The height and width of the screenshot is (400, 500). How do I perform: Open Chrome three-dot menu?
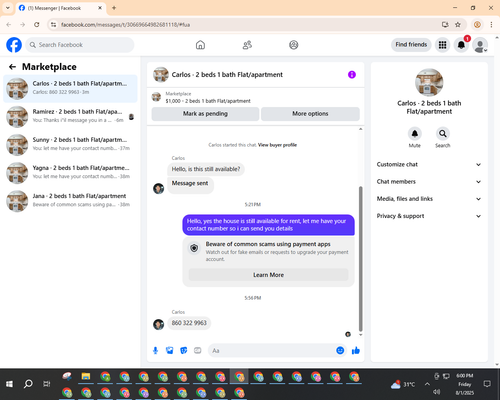click(x=491, y=25)
